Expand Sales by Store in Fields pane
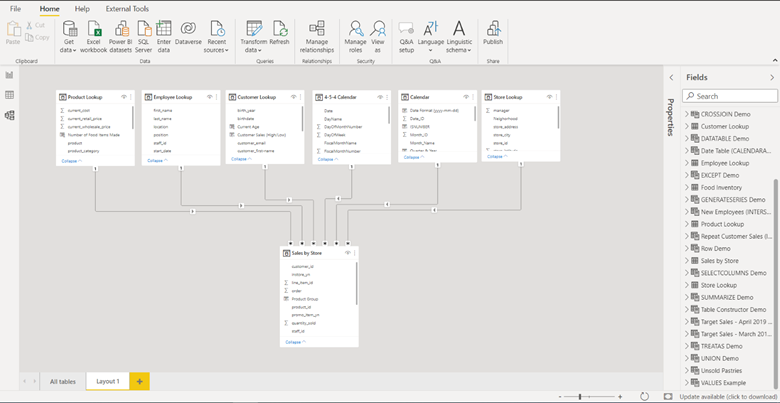 coord(687,261)
